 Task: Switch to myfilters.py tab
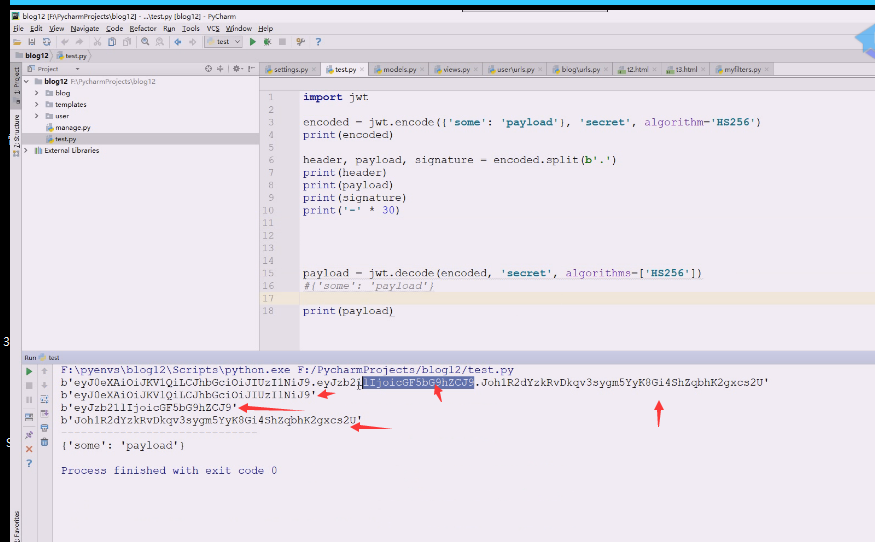click(742, 70)
